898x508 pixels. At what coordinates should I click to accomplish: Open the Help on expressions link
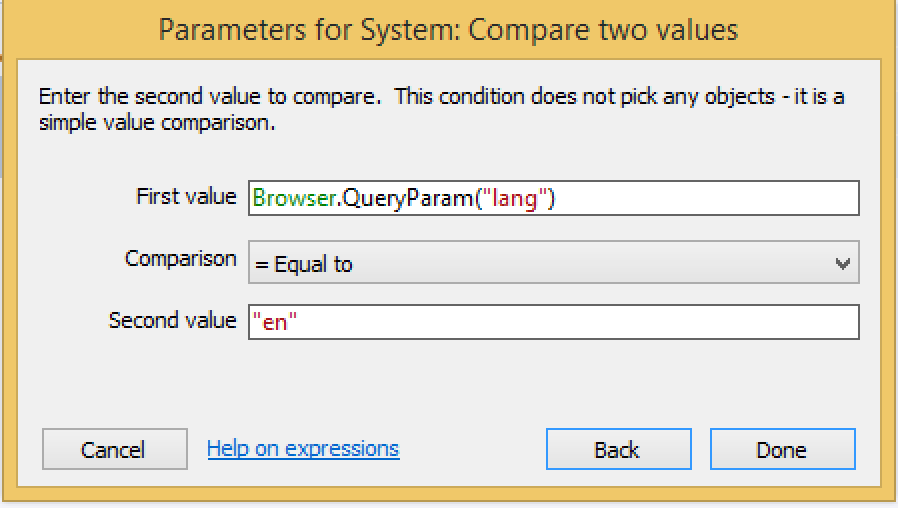[303, 449]
